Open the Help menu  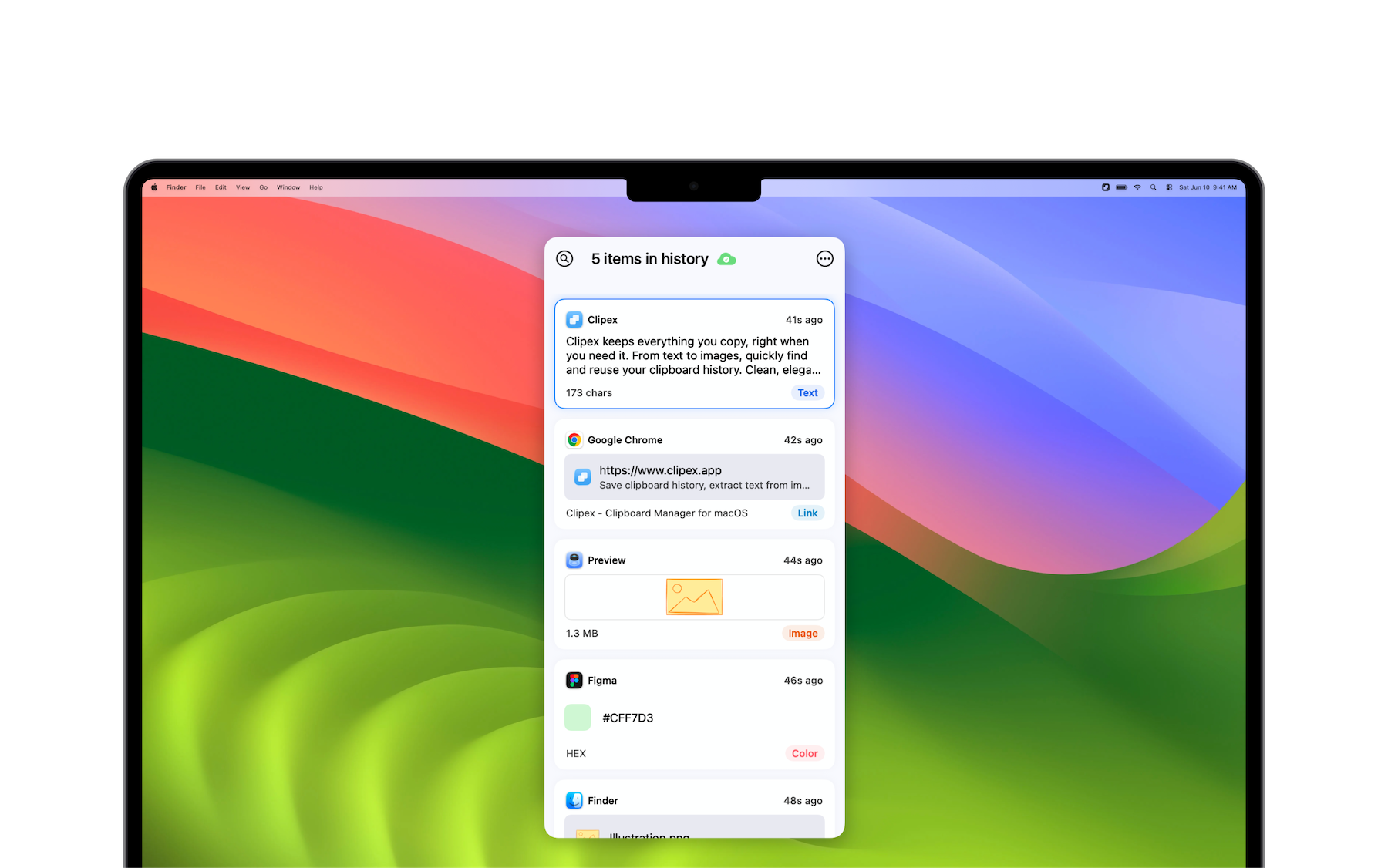(x=316, y=187)
